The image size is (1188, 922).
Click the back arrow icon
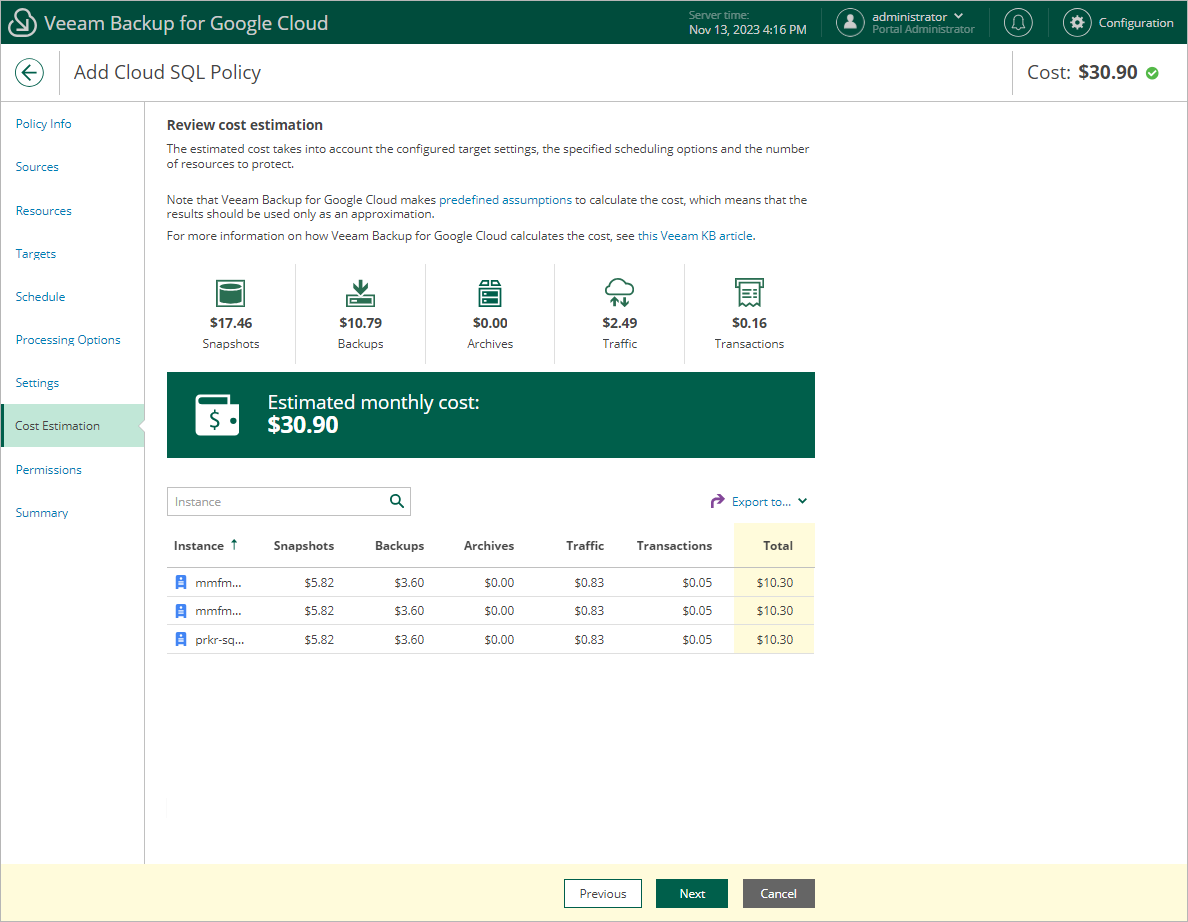click(x=30, y=73)
